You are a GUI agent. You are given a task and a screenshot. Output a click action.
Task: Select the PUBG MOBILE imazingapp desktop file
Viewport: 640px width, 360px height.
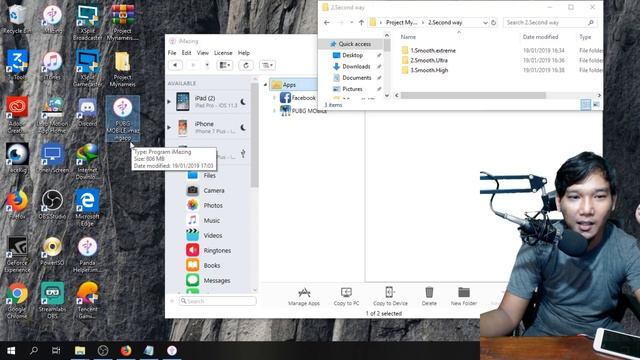pos(123,119)
